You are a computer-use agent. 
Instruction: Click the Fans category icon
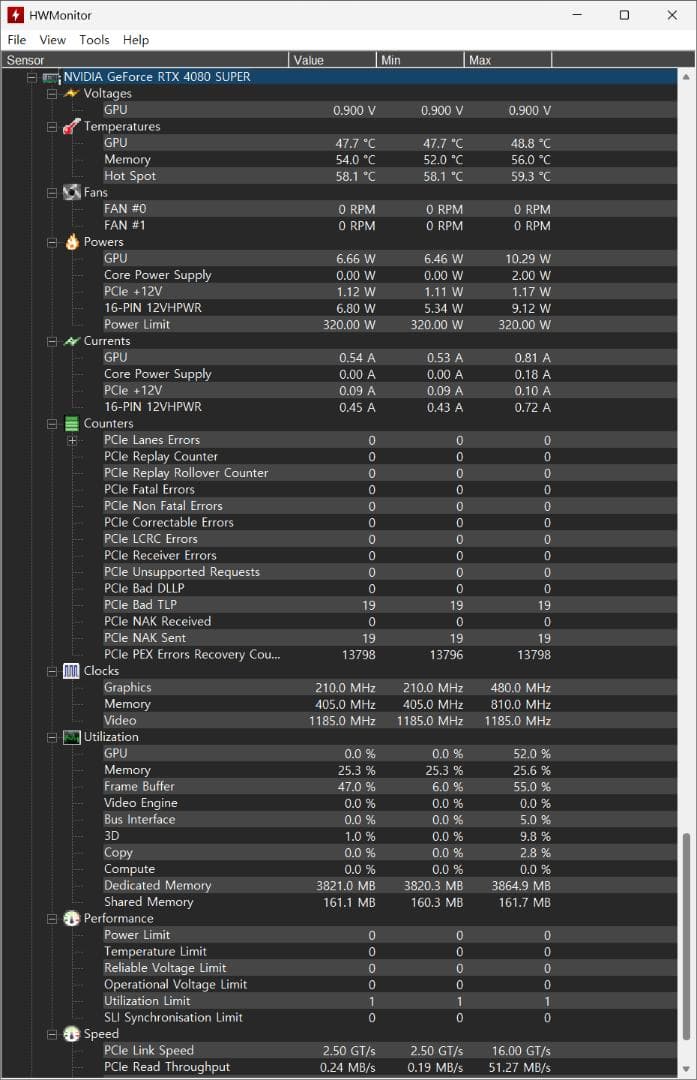(x=72, y=192)
